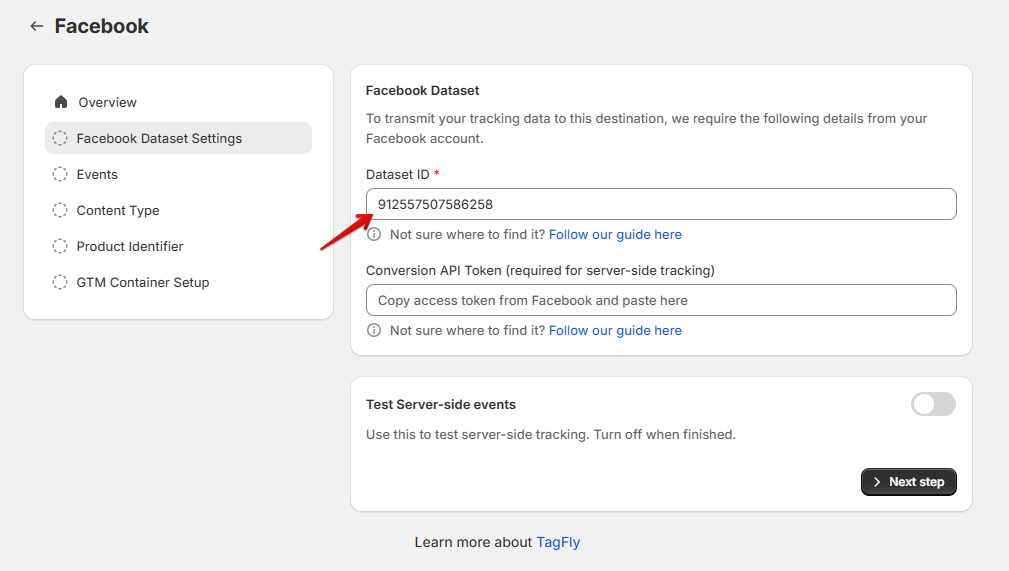Open the TagFly link
Viewport: 1009px width, 571px height.
coord(558,542)
